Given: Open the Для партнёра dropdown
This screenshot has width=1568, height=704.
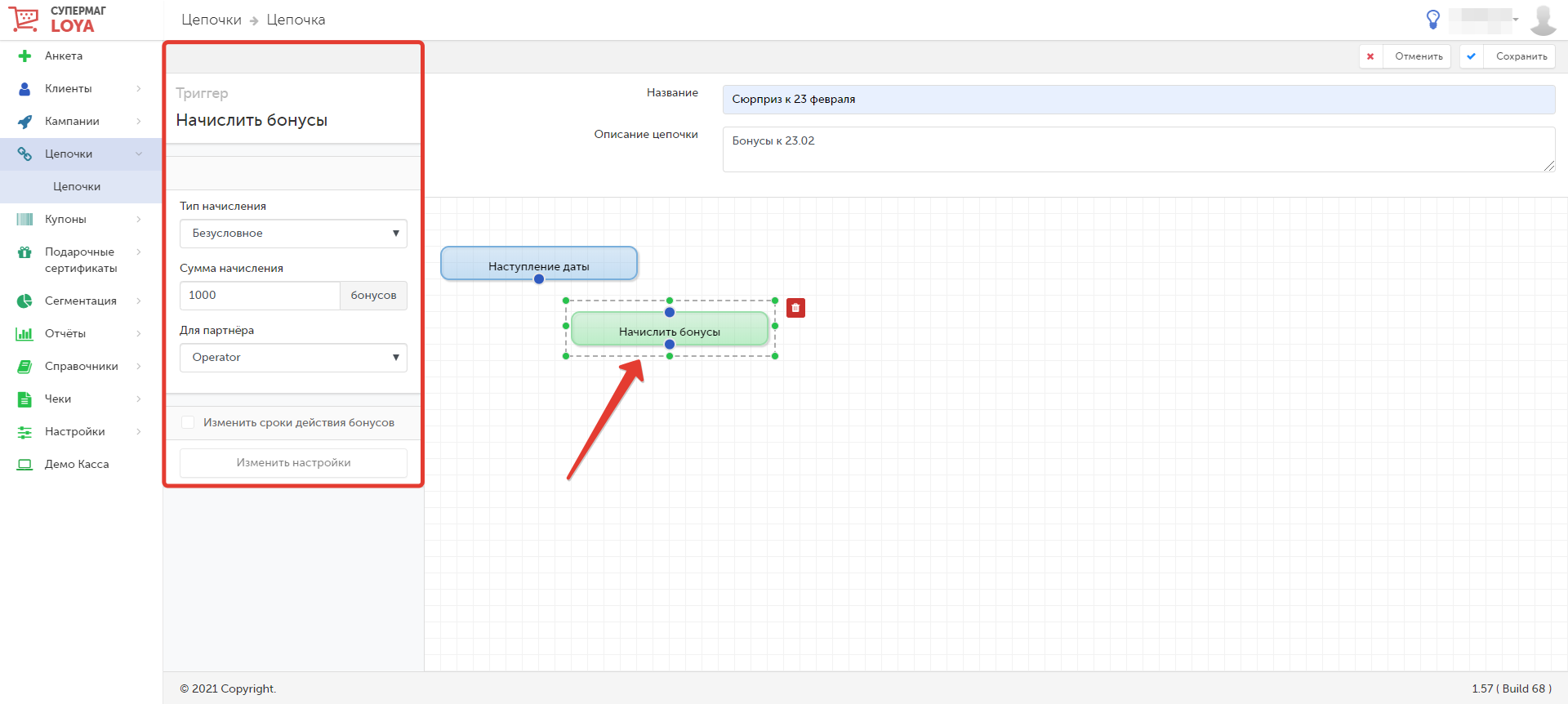Looking at the screenshot, I should [293, 358].
